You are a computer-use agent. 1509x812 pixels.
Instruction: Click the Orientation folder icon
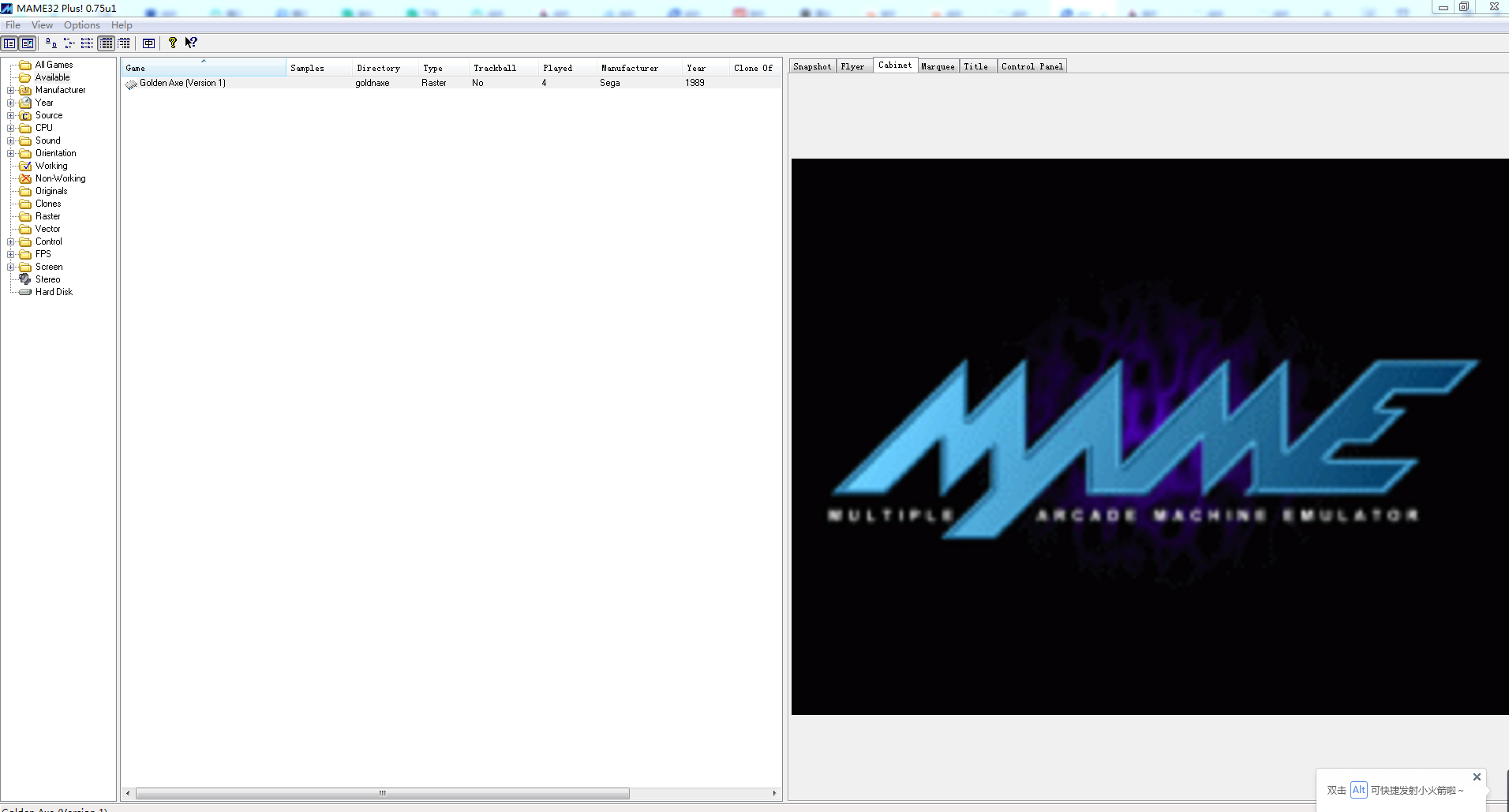(x=25, y=153)
